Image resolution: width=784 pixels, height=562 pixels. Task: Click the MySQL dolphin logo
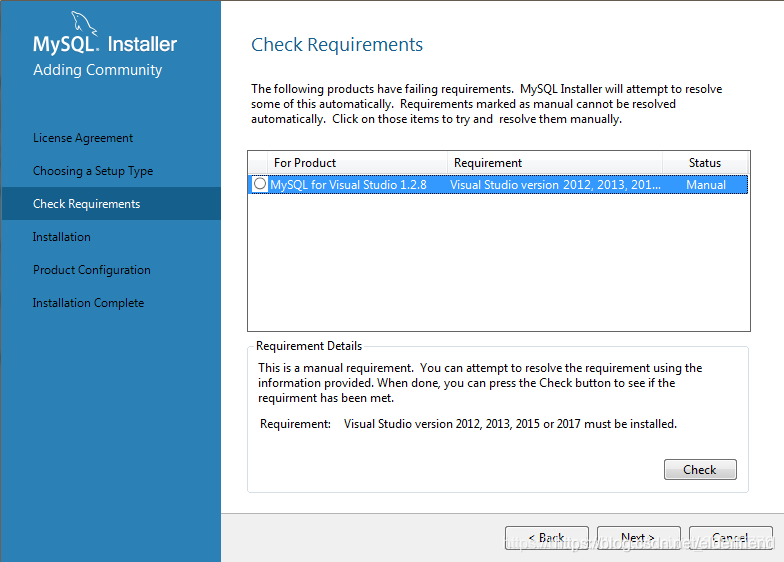(84, 23)
